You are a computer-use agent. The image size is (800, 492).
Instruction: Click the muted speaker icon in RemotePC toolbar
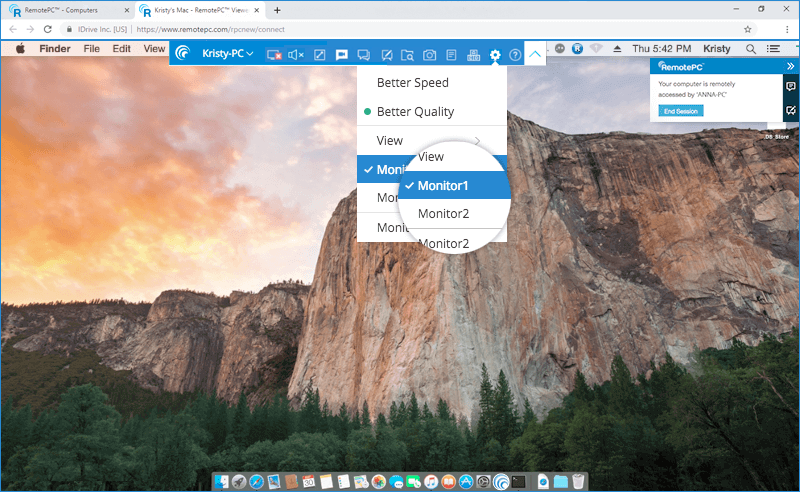click(295, 54)
